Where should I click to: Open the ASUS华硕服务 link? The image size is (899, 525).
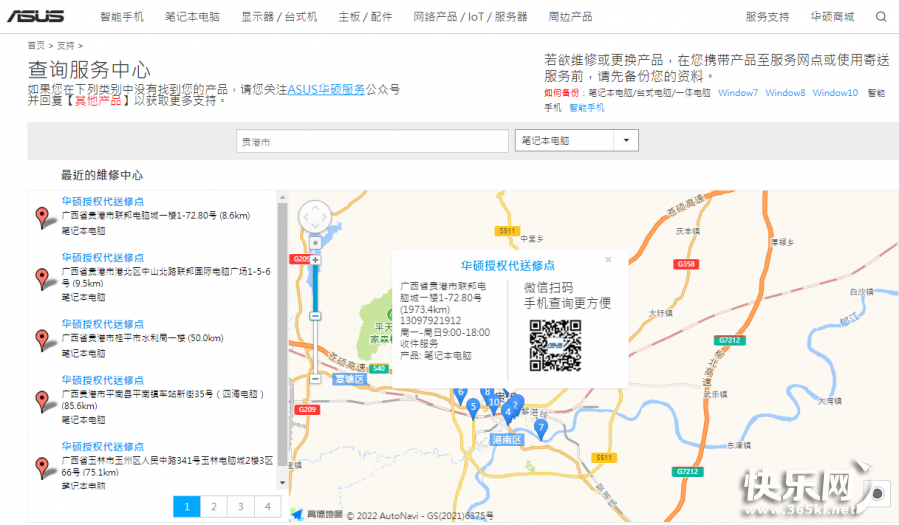326,89
